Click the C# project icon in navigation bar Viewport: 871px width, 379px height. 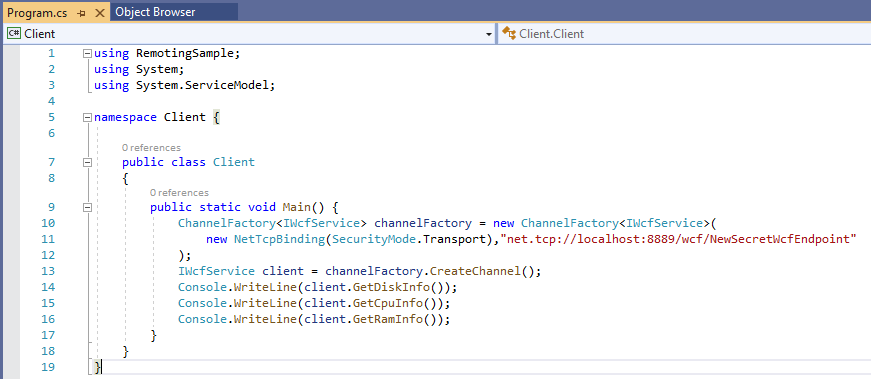pos(14,34)
